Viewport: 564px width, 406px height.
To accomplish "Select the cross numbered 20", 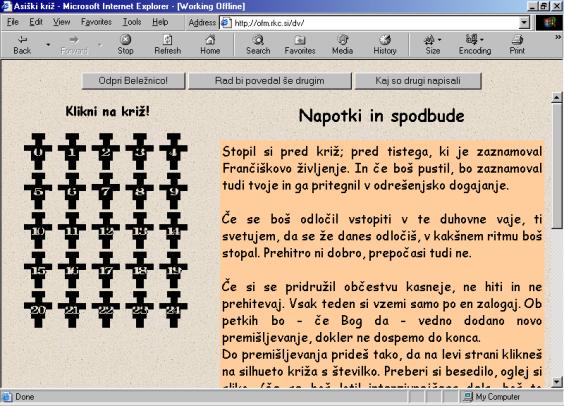I will pos(38,310).
